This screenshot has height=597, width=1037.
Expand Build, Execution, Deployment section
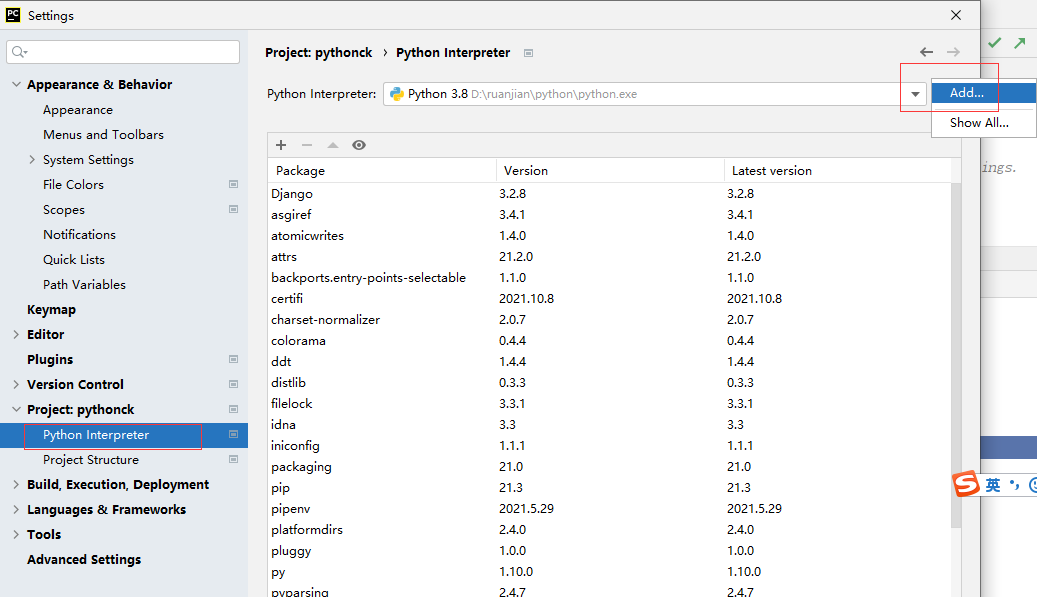17,485
